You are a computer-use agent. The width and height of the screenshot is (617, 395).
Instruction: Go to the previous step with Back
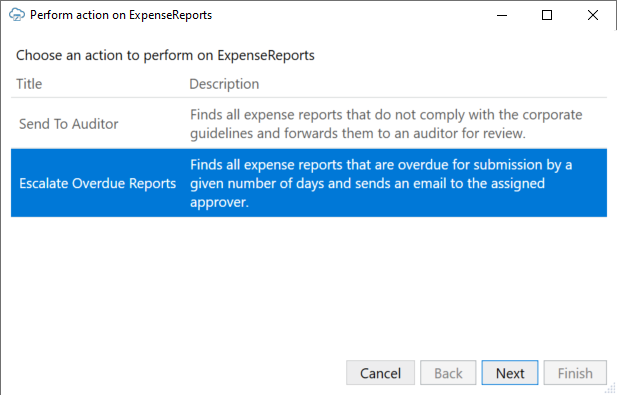pyautogui.click(x=448, y=373)
